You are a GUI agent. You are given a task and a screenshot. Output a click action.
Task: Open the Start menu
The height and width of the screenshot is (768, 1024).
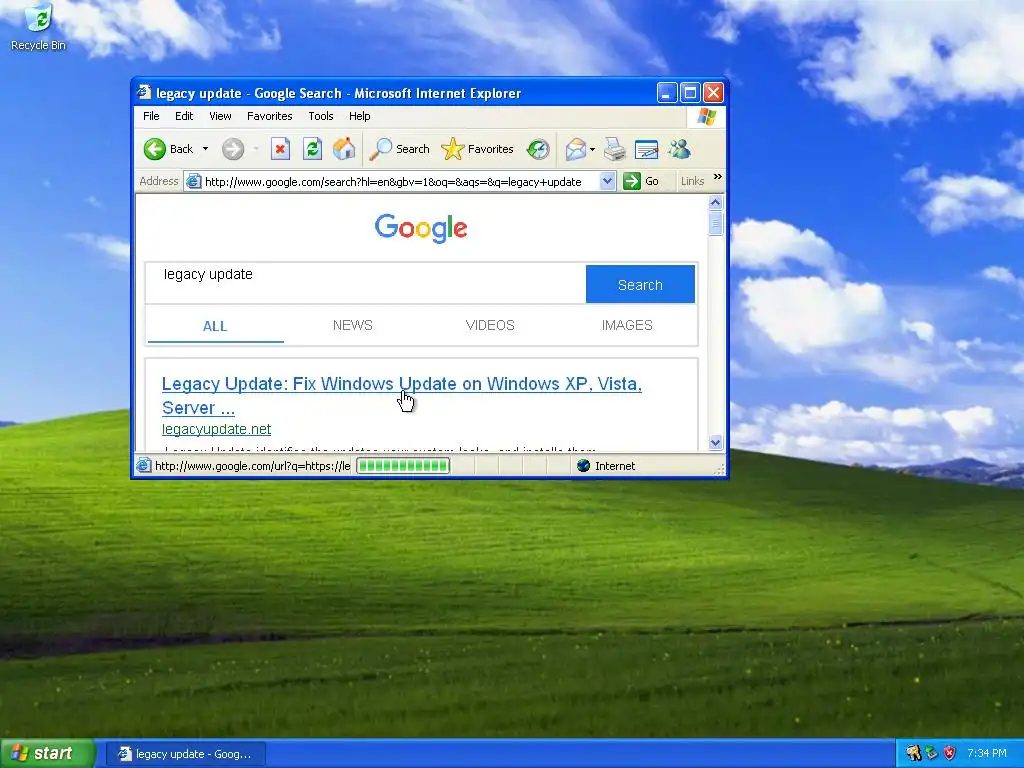click(48, 753)
